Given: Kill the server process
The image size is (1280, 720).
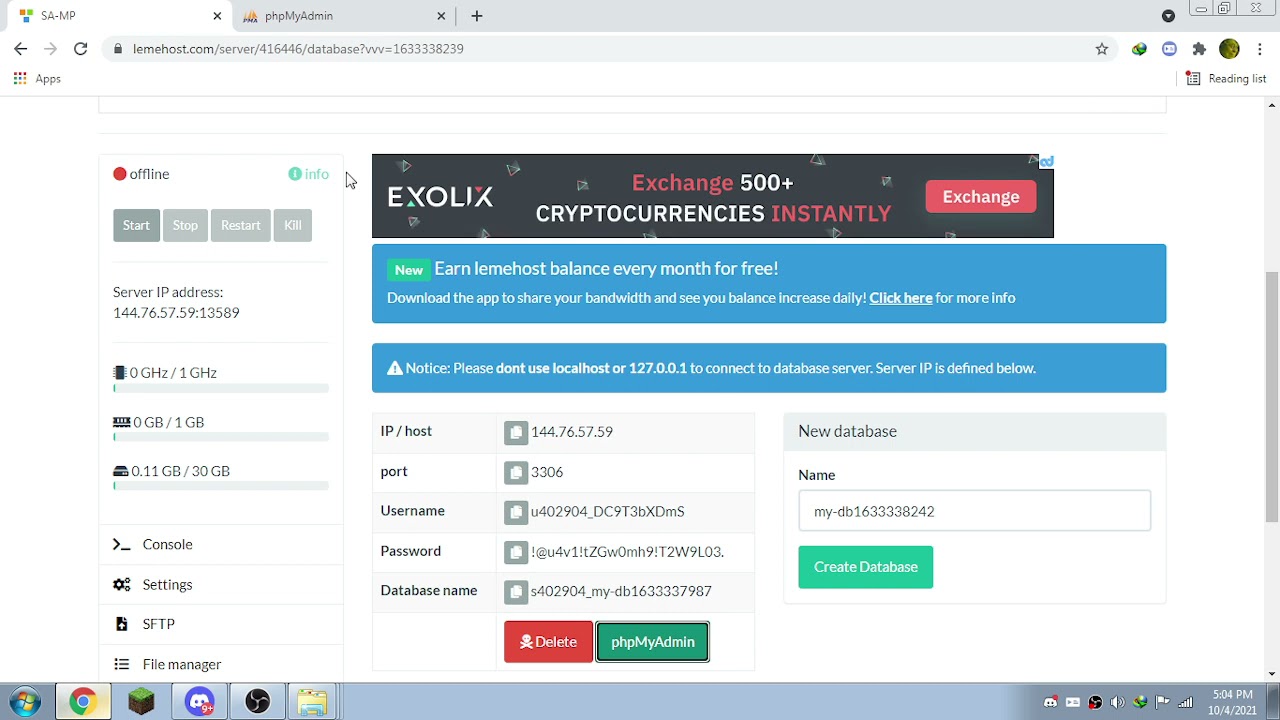Looking at the screenshot, I should coord(293,225).
